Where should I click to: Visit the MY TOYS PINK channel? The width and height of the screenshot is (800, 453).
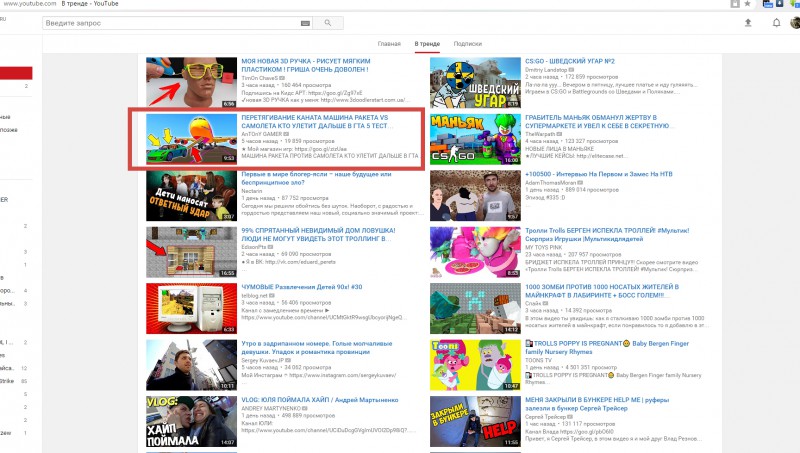(544, 247)
